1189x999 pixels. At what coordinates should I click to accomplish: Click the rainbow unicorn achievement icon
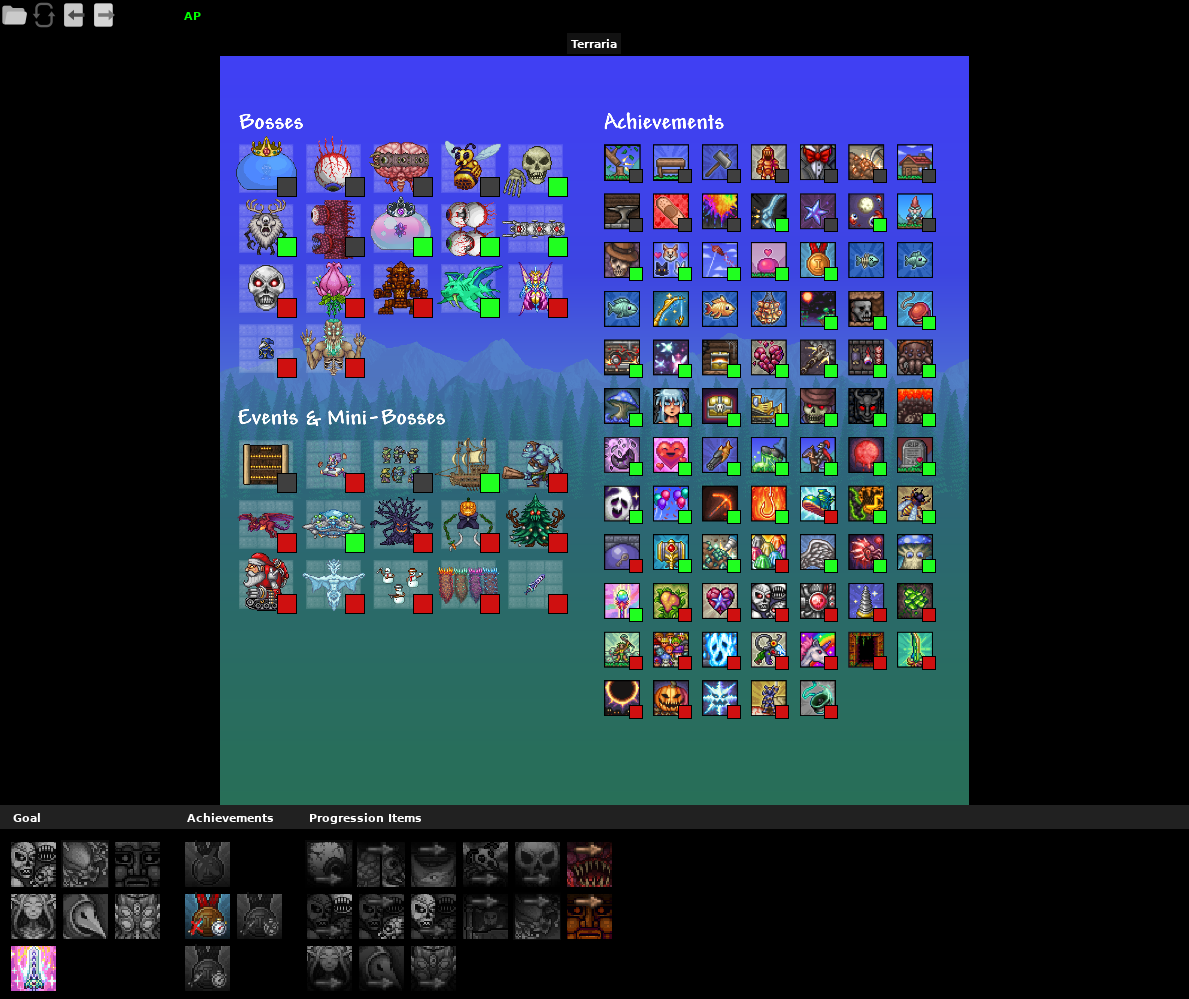pos(817,651)
